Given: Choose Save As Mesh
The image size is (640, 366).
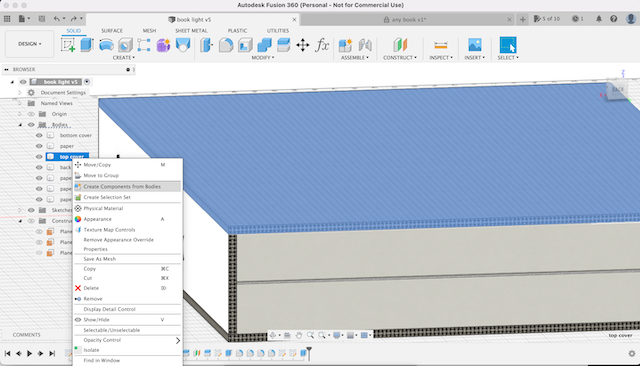Looking at the screenshot, I should tap(127, 259).
